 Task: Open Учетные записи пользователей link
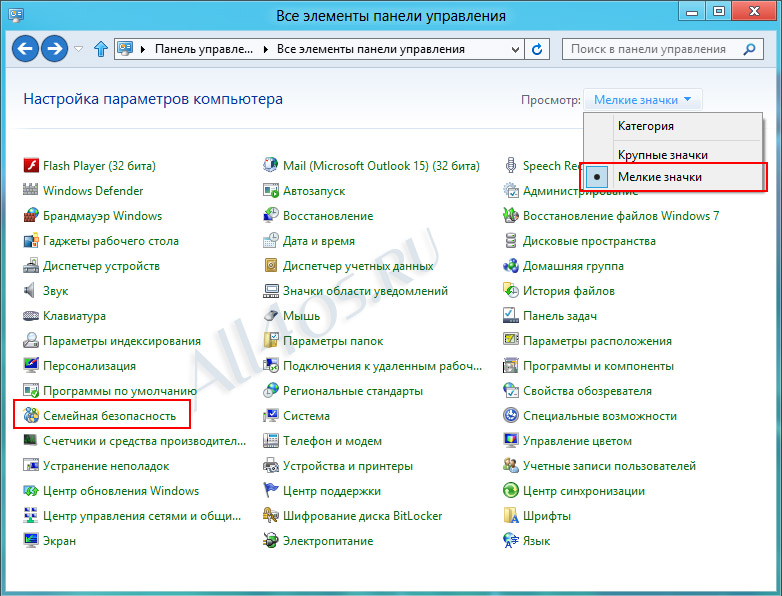[609, 466]
